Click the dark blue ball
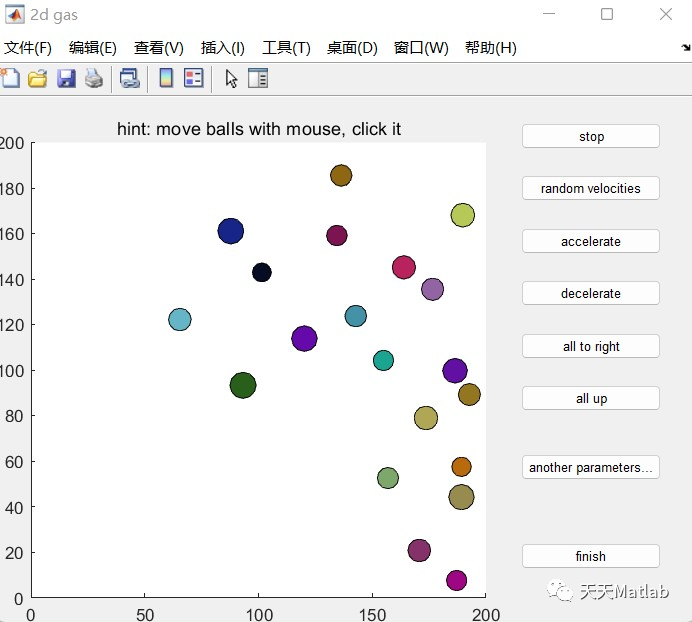Image resolution: width=692 pixels, height=622 pixels. 230,231
